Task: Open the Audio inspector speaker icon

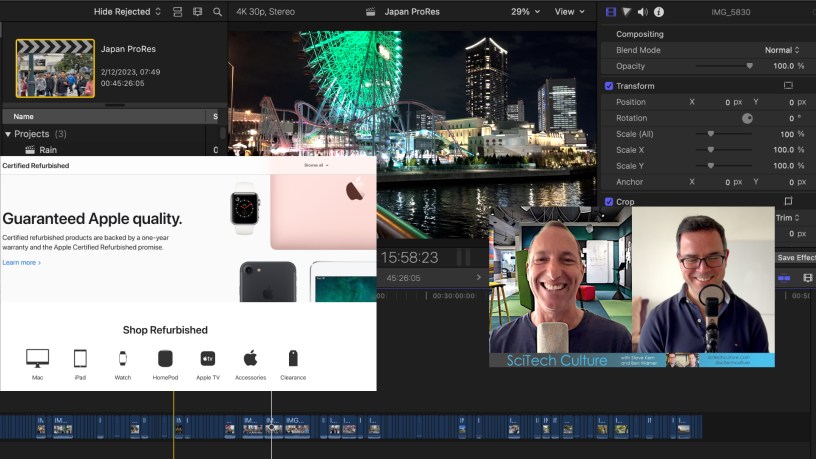Action: [642, 12]
